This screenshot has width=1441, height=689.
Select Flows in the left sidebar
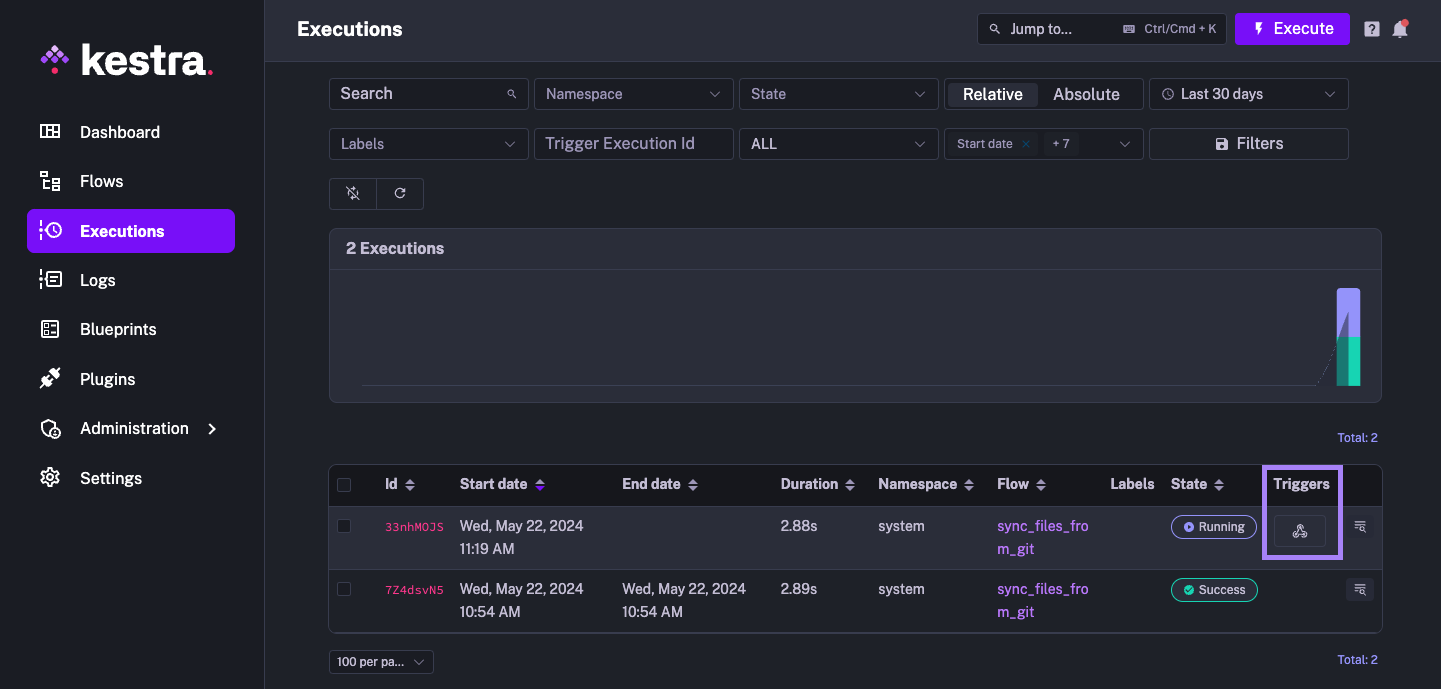tap(101, 181)
